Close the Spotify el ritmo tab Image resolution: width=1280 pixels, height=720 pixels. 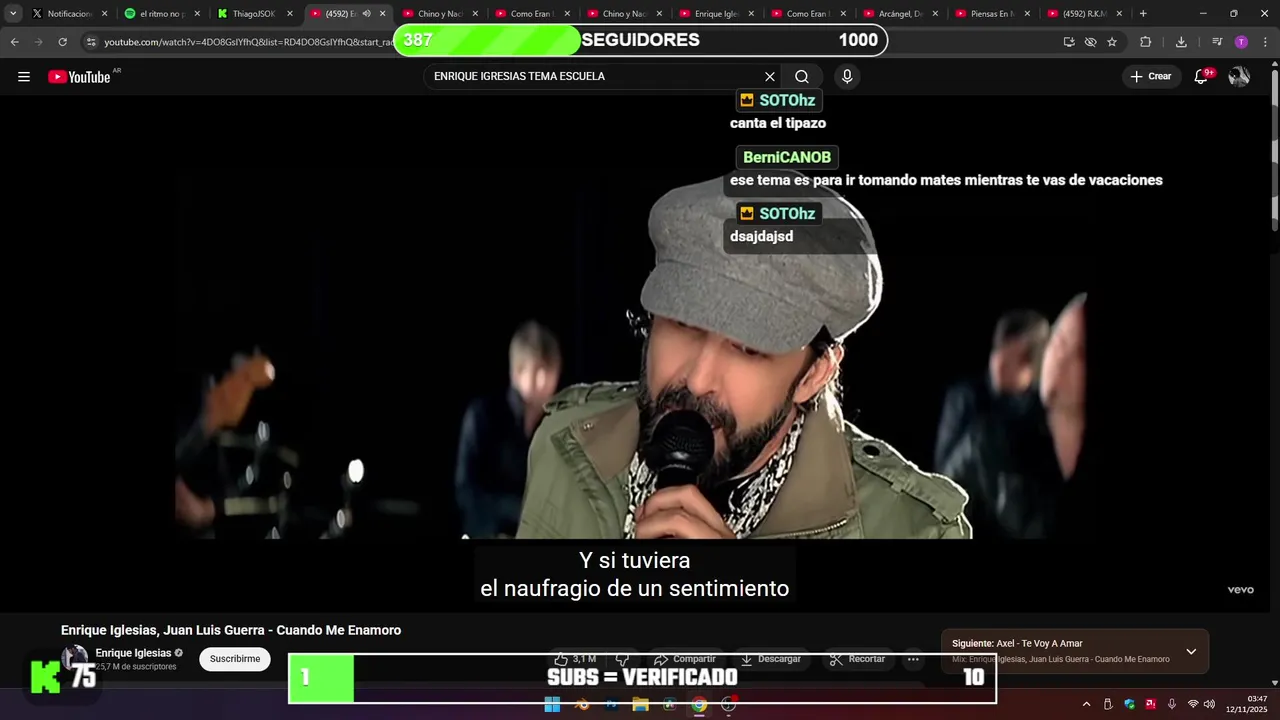(x=197, y=14)
